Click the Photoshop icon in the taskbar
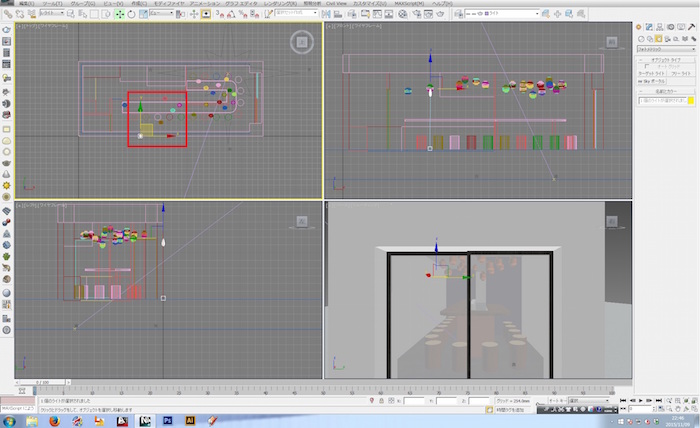Image resolution: width=700 pixels, height=428 pixels. pyautogui.click(x=168, y=420)
